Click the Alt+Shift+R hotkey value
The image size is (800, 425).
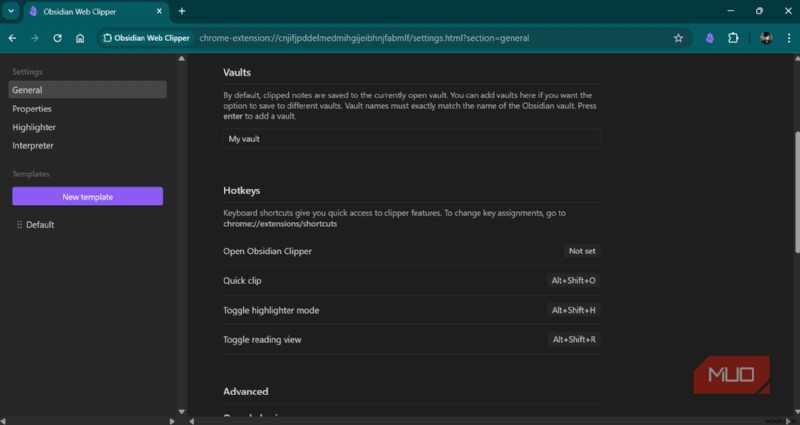pyautogui.click(x=574, y=339)
